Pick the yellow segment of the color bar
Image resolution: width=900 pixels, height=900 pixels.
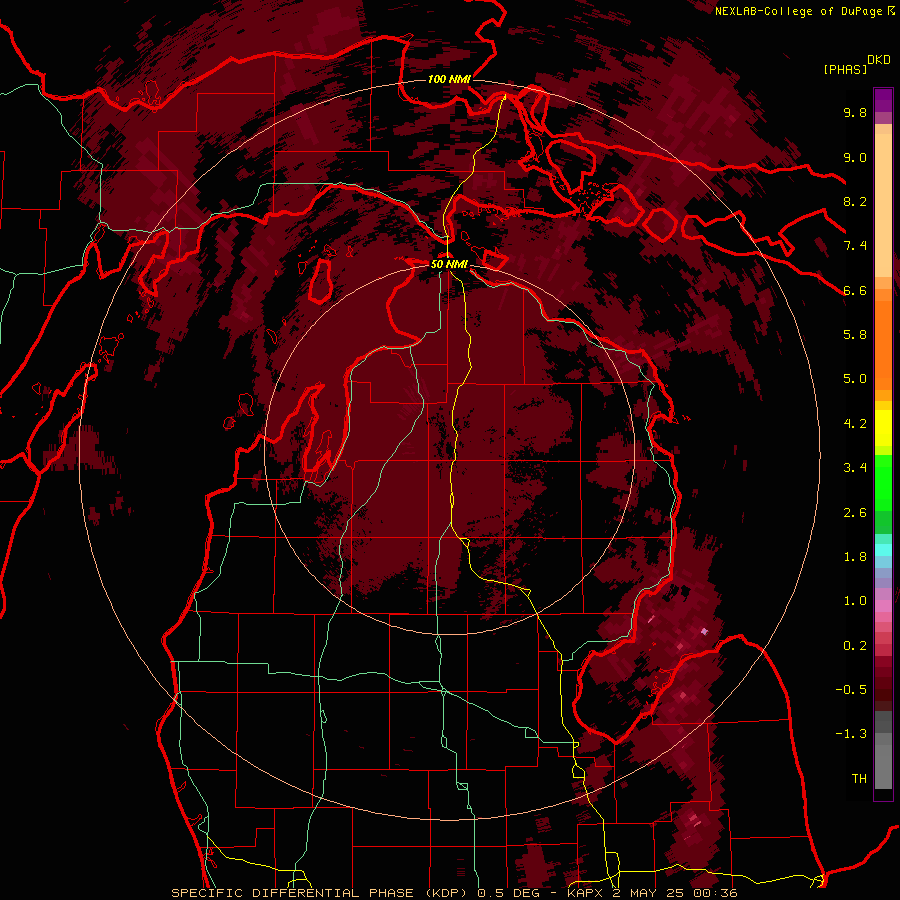click(883, 428)
